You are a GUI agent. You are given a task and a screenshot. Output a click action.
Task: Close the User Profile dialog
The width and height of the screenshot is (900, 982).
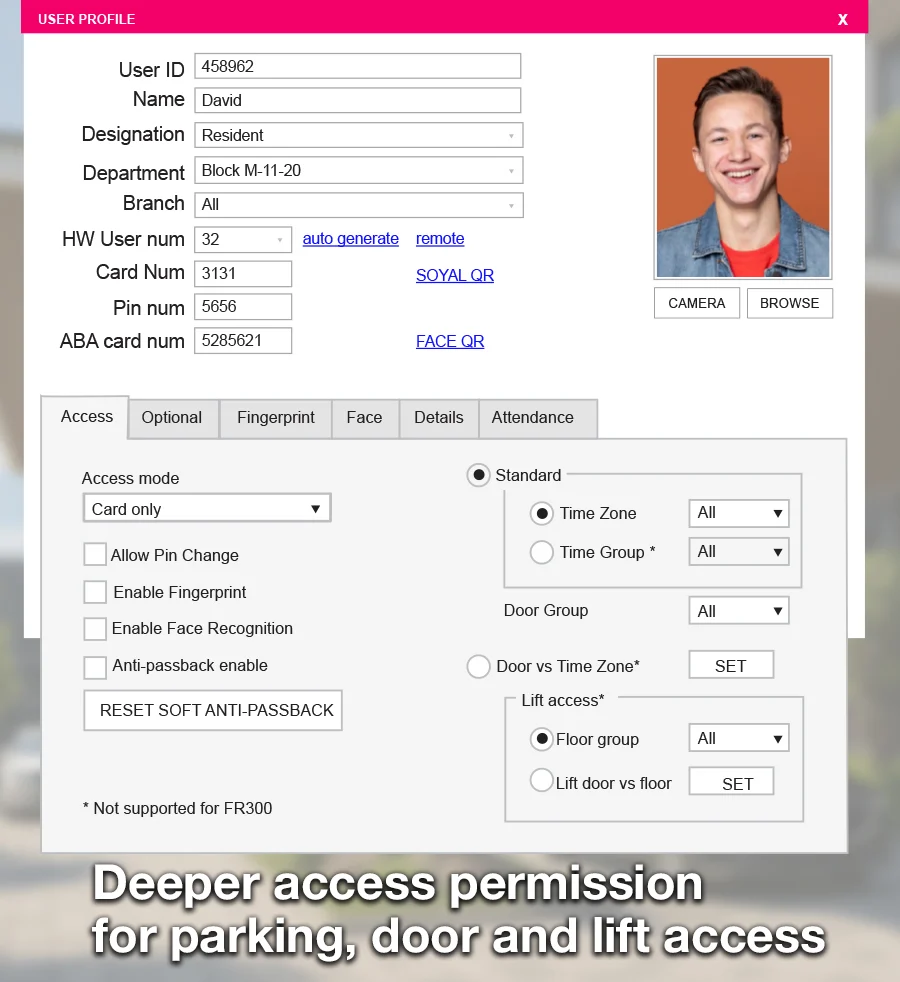click(x=842, y=19)
